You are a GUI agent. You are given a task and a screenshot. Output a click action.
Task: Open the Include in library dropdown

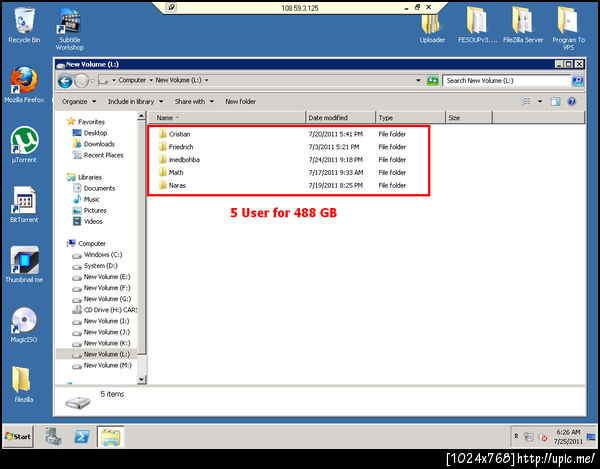click(135, 101)
